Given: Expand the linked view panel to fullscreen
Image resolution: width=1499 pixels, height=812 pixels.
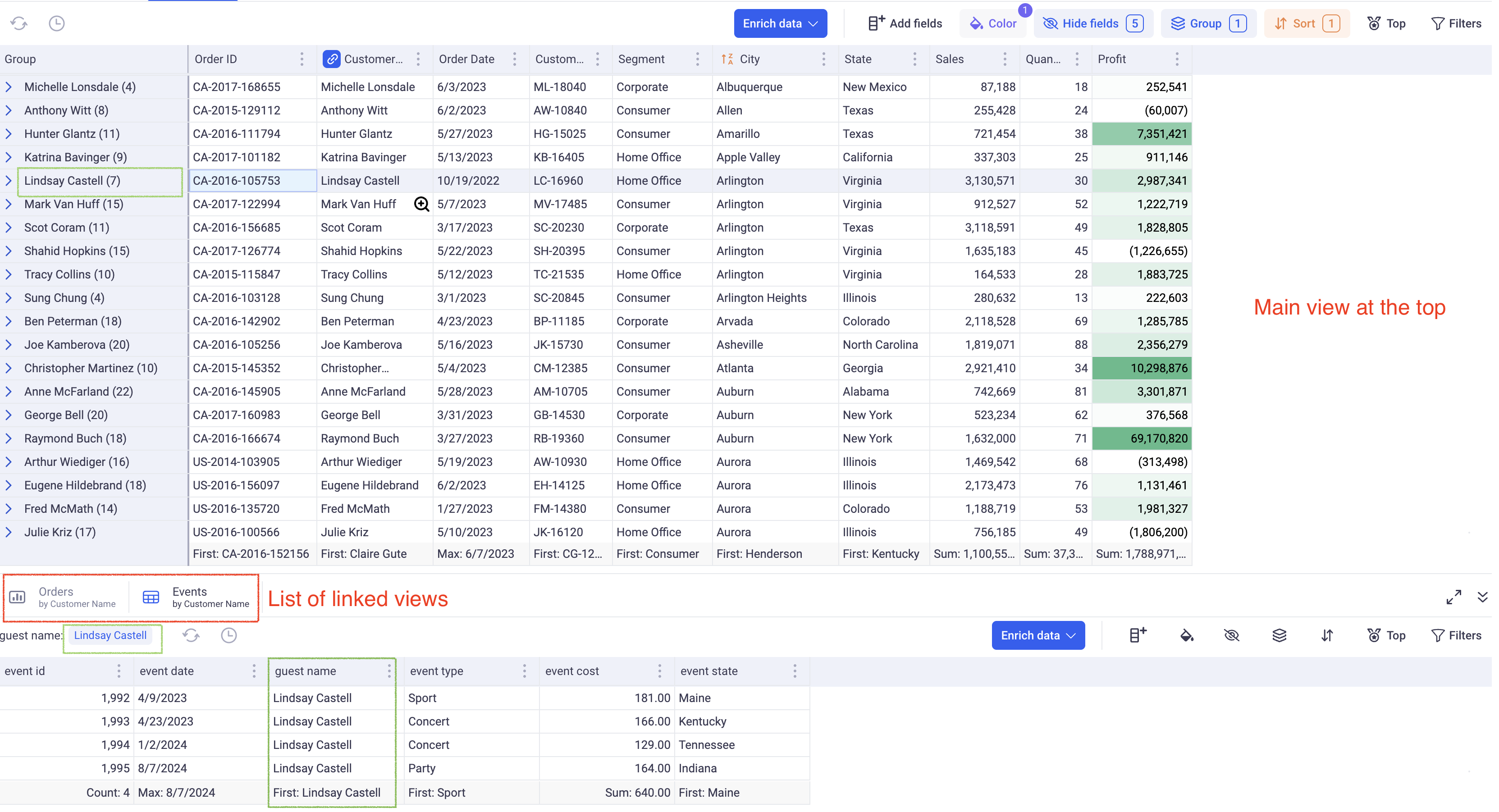Looking at the screenshot, I should pyautogui.click(x=1453, y=598).
